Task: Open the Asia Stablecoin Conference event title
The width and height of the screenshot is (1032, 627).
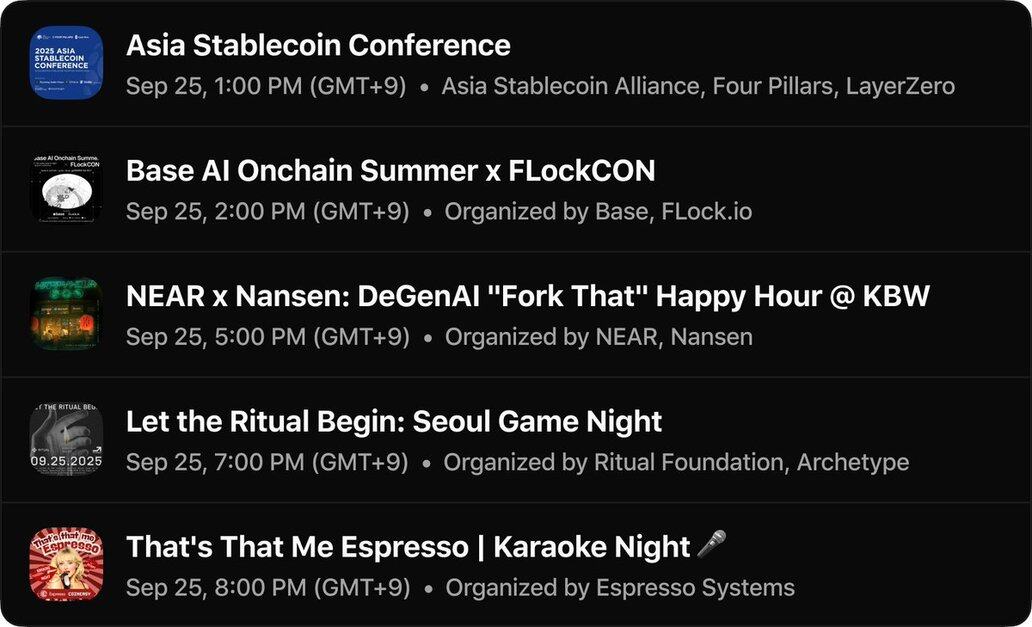Action: [318, 45]
